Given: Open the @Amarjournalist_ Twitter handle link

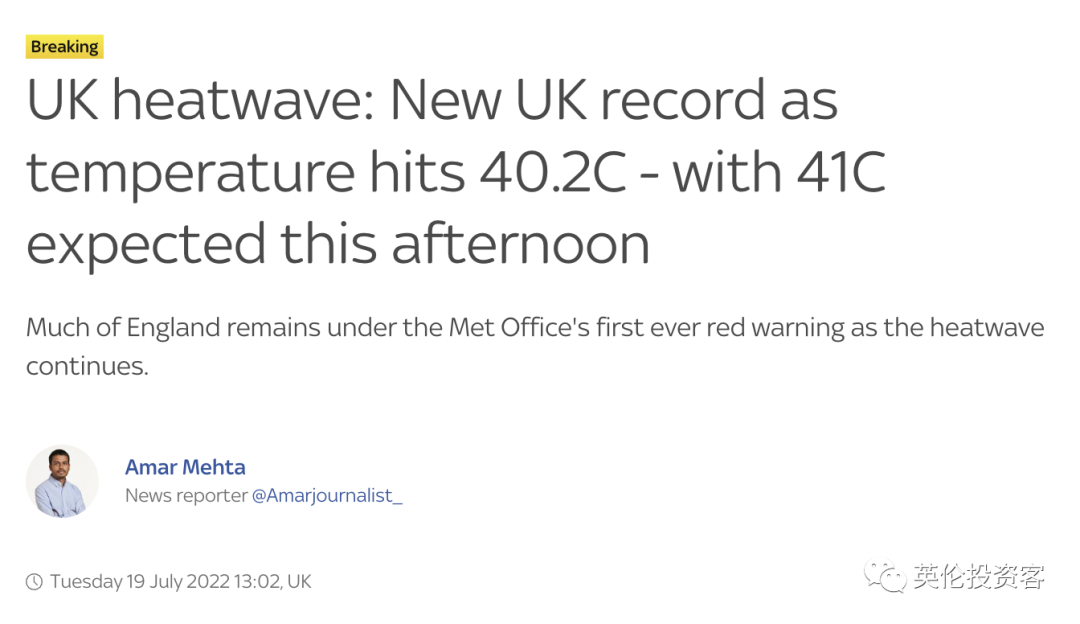Looking at the screenshot, I should click(327, 496).
